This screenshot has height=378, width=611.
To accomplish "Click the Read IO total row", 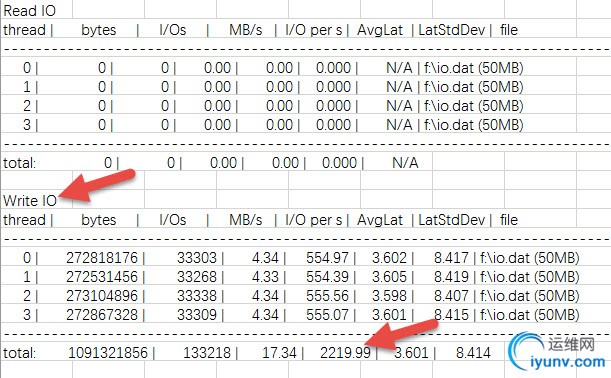I will tap(210, 163).
